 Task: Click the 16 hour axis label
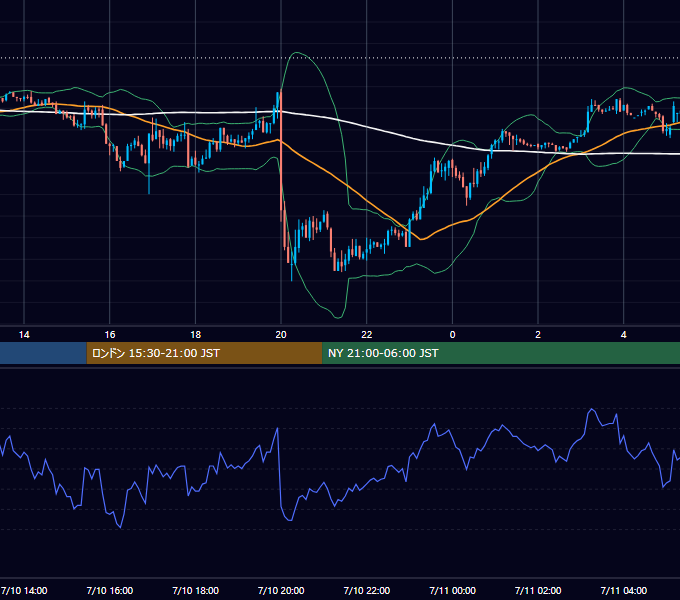tap(110, 335)
